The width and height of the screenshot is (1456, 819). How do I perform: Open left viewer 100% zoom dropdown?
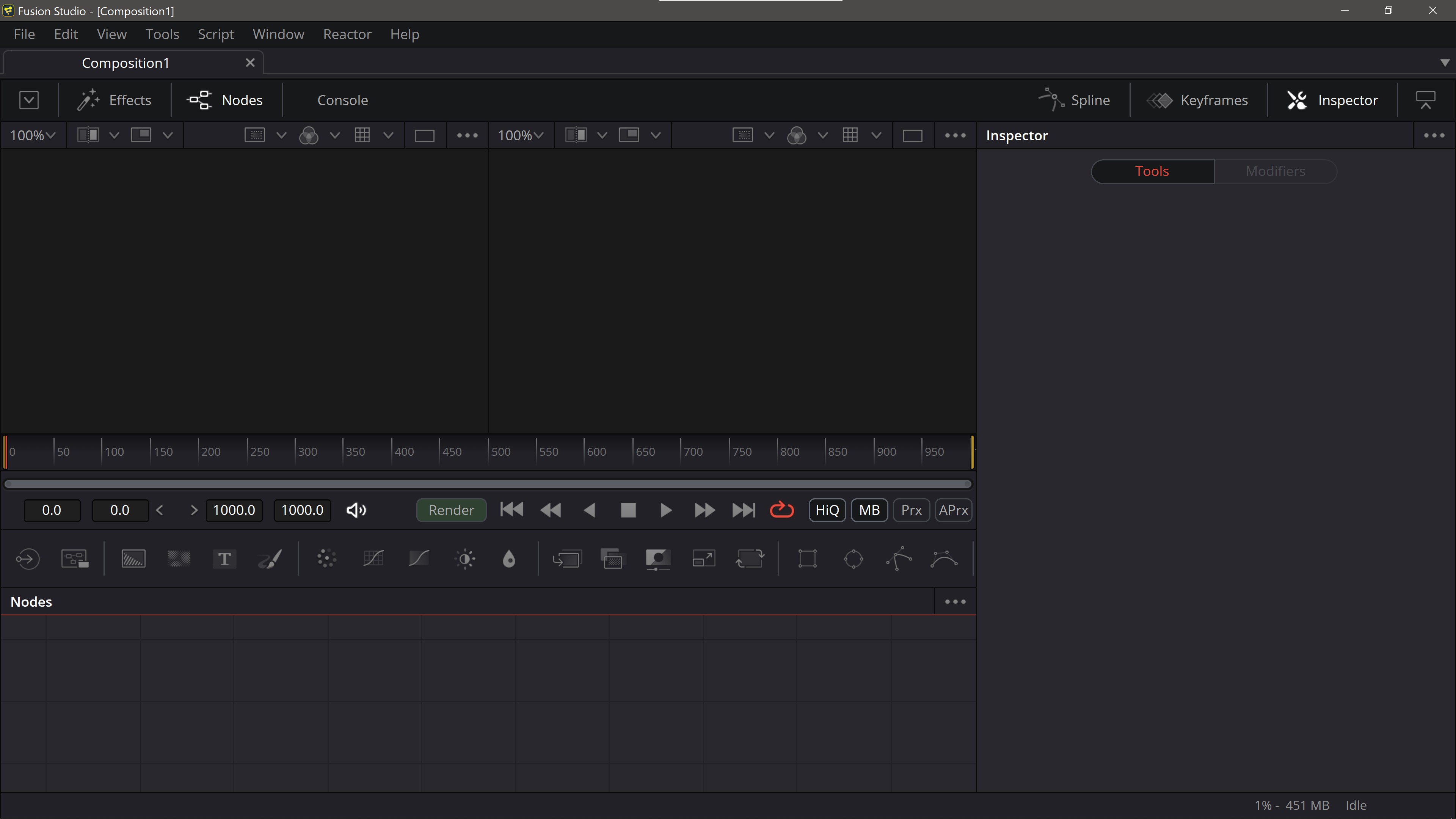33,136
